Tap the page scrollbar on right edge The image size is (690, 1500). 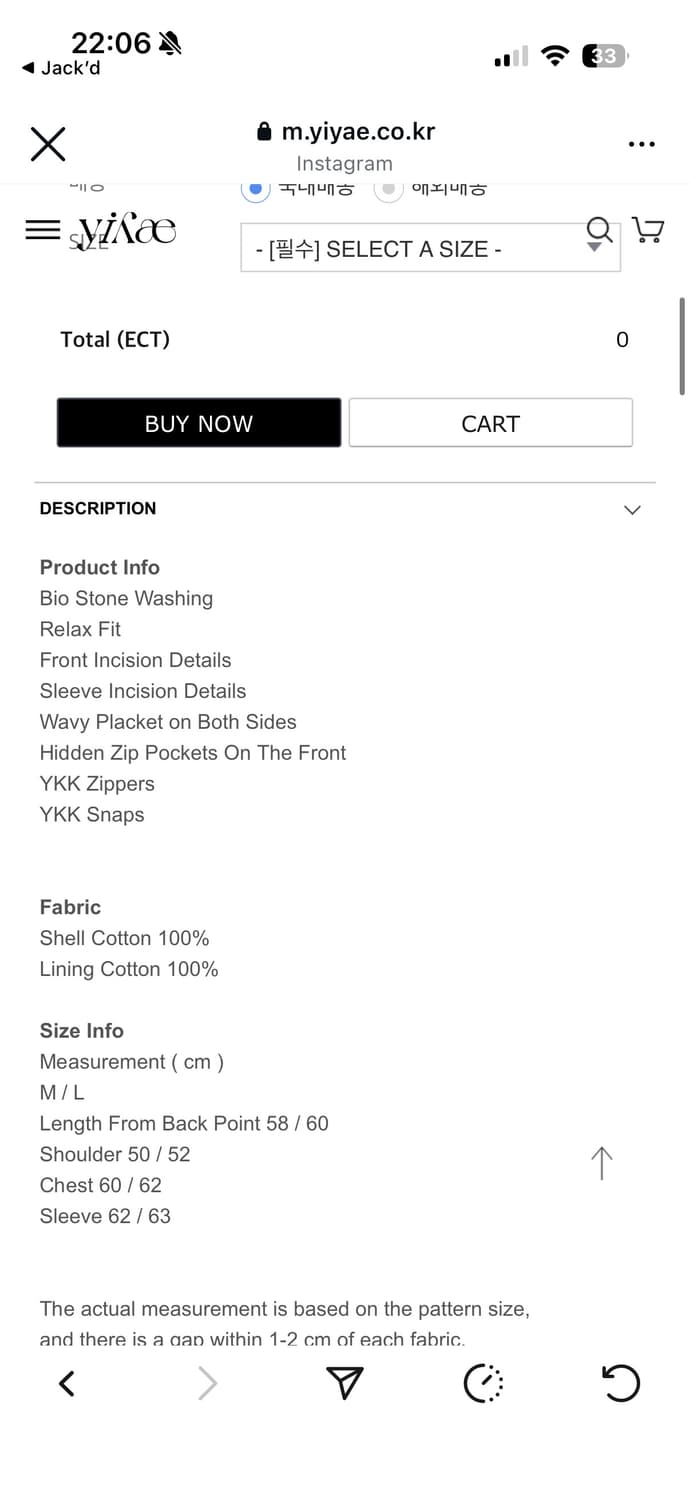pyautogui.click(x=682, y=345)
